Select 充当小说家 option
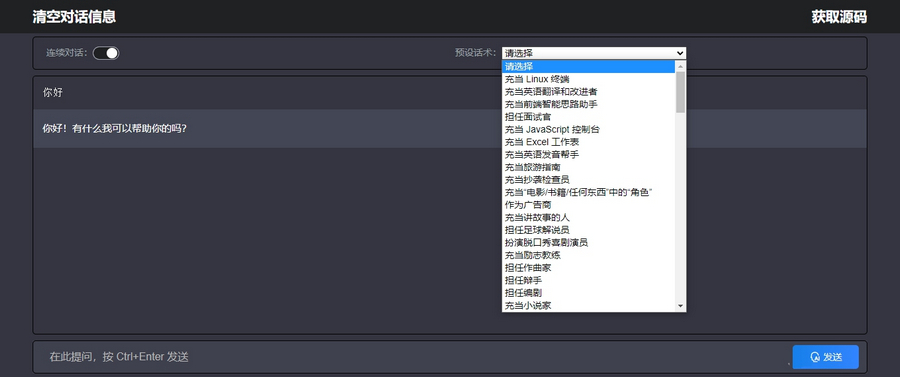The image size is (900, 377). pos(588,306)
